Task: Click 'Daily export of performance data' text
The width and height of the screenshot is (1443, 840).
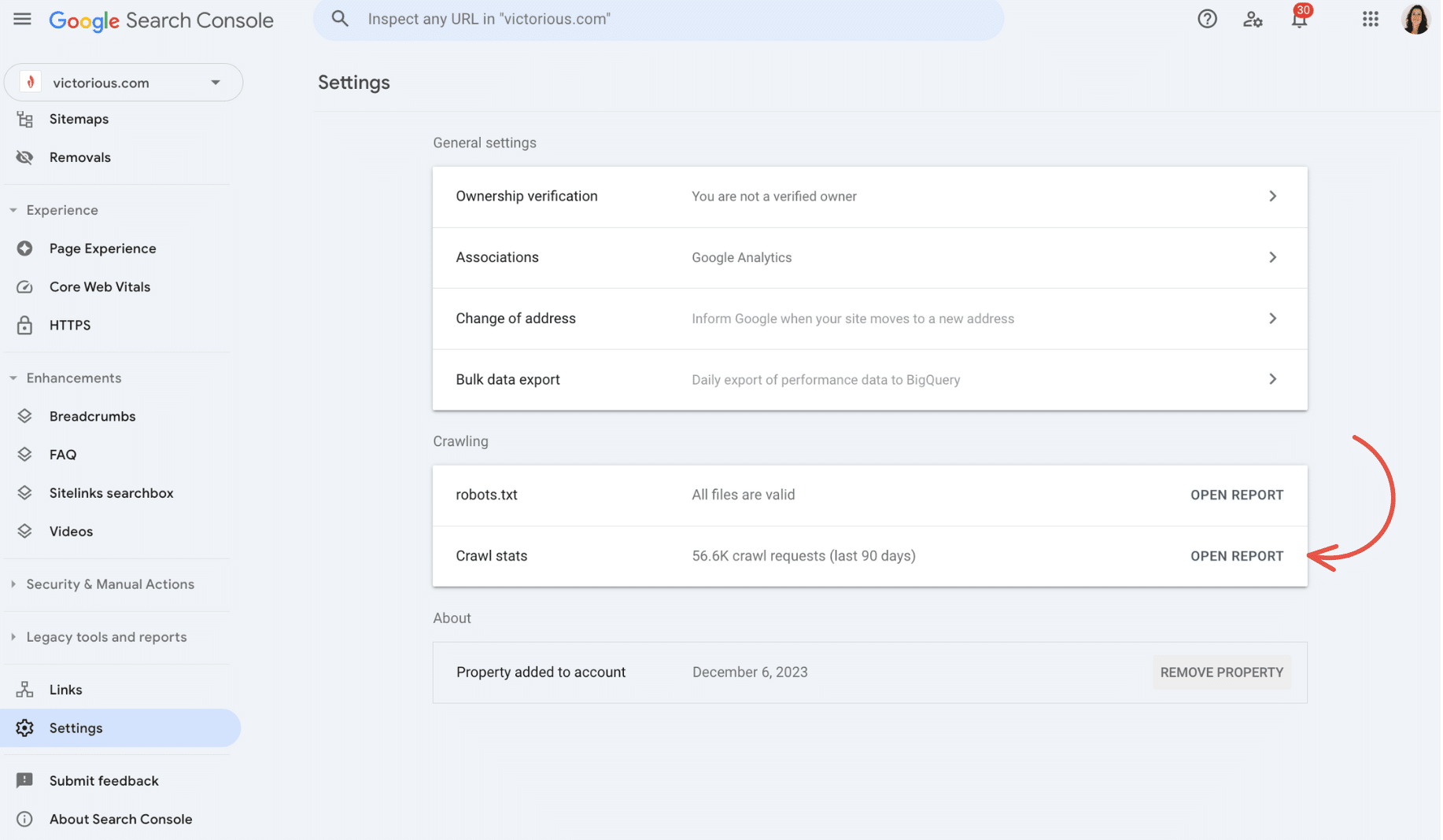Action: coord(826,380)
